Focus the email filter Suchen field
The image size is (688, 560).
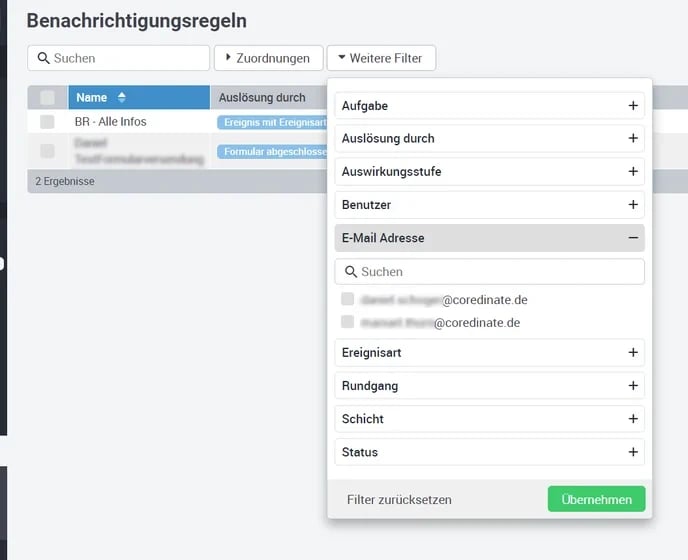point(489,272)
